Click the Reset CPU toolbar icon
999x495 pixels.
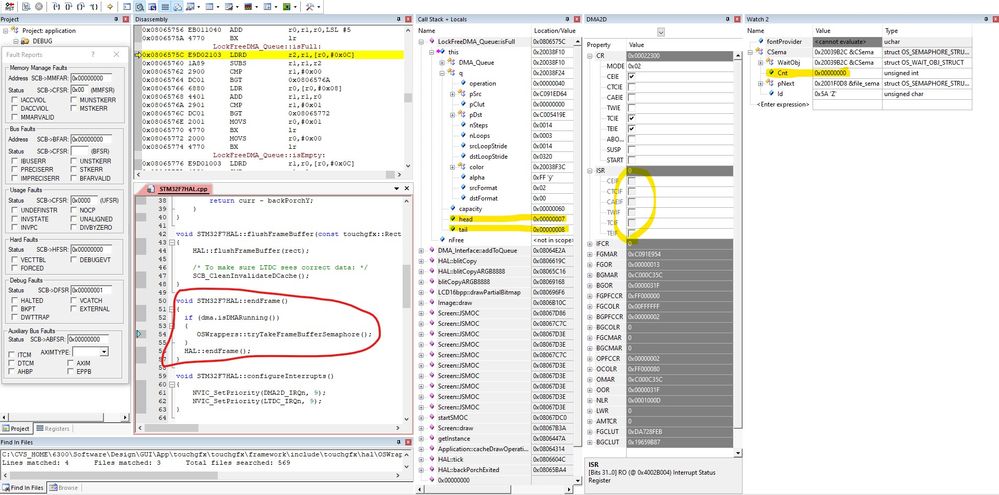pyautogui.click(x=10, y=6)
